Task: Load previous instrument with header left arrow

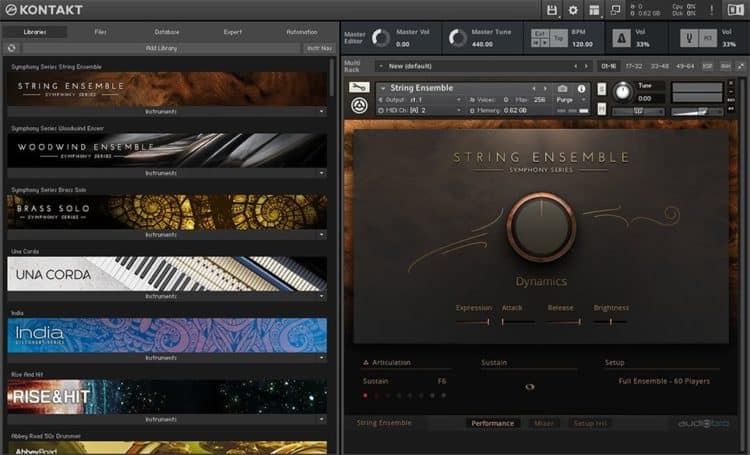Action: coord(534,89)
